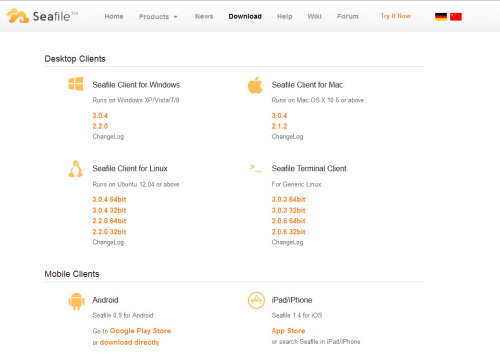Image resolution: width=500 pixels, height=362 pixels.
Task: Open the Terminal client ChangeLog
Action: [287, 242]
